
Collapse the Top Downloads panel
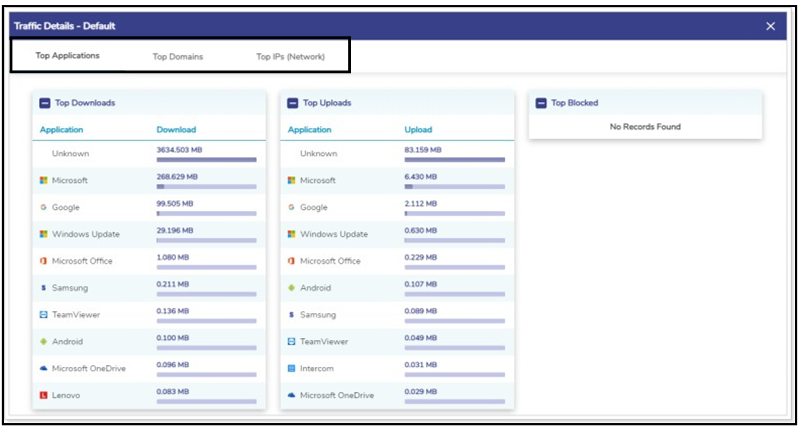[45, 103]
